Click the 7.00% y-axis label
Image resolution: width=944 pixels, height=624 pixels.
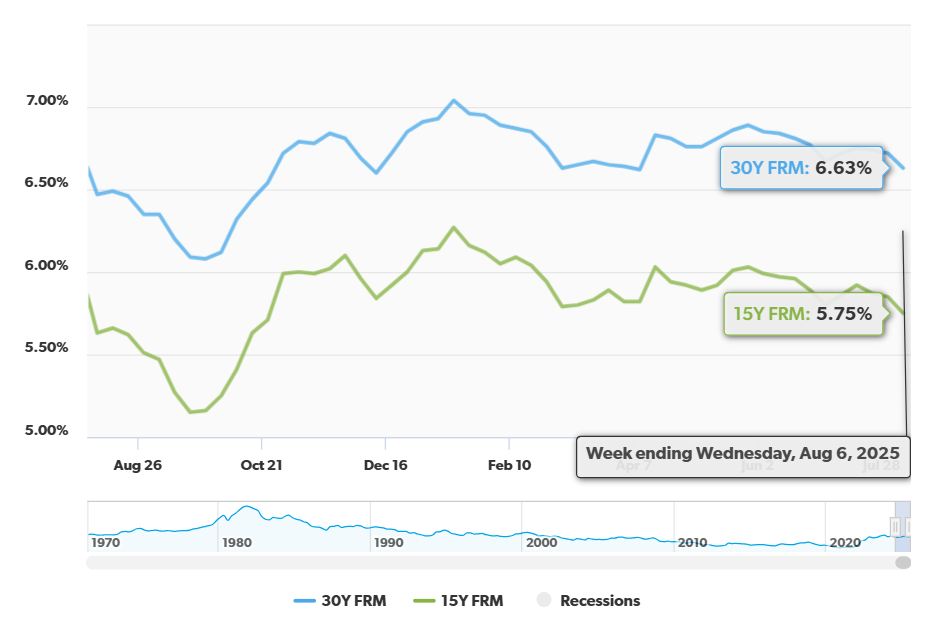pos(48,101)
